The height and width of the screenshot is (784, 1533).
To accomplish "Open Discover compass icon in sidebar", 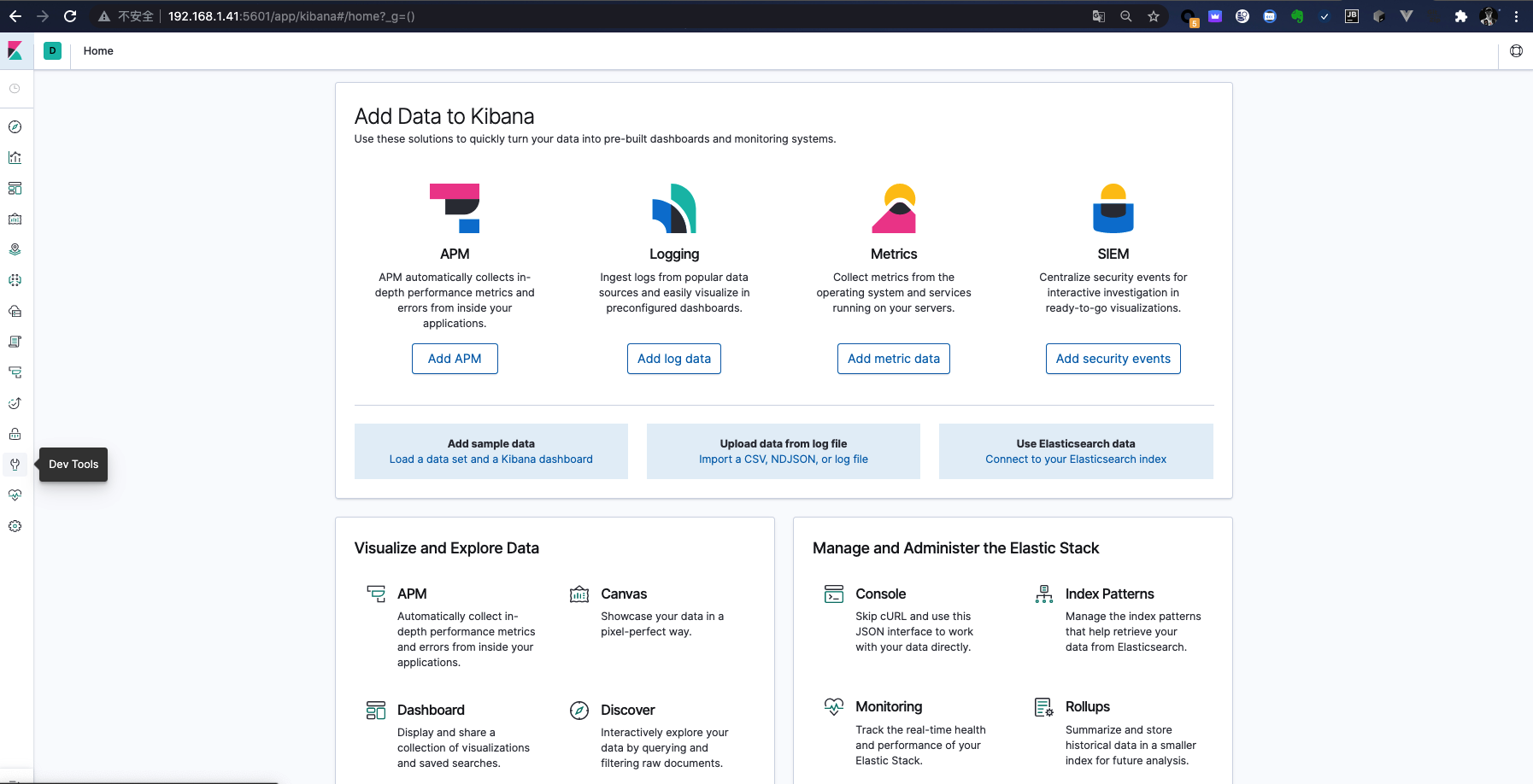I will pyautogui.click(x=15, y=127).
